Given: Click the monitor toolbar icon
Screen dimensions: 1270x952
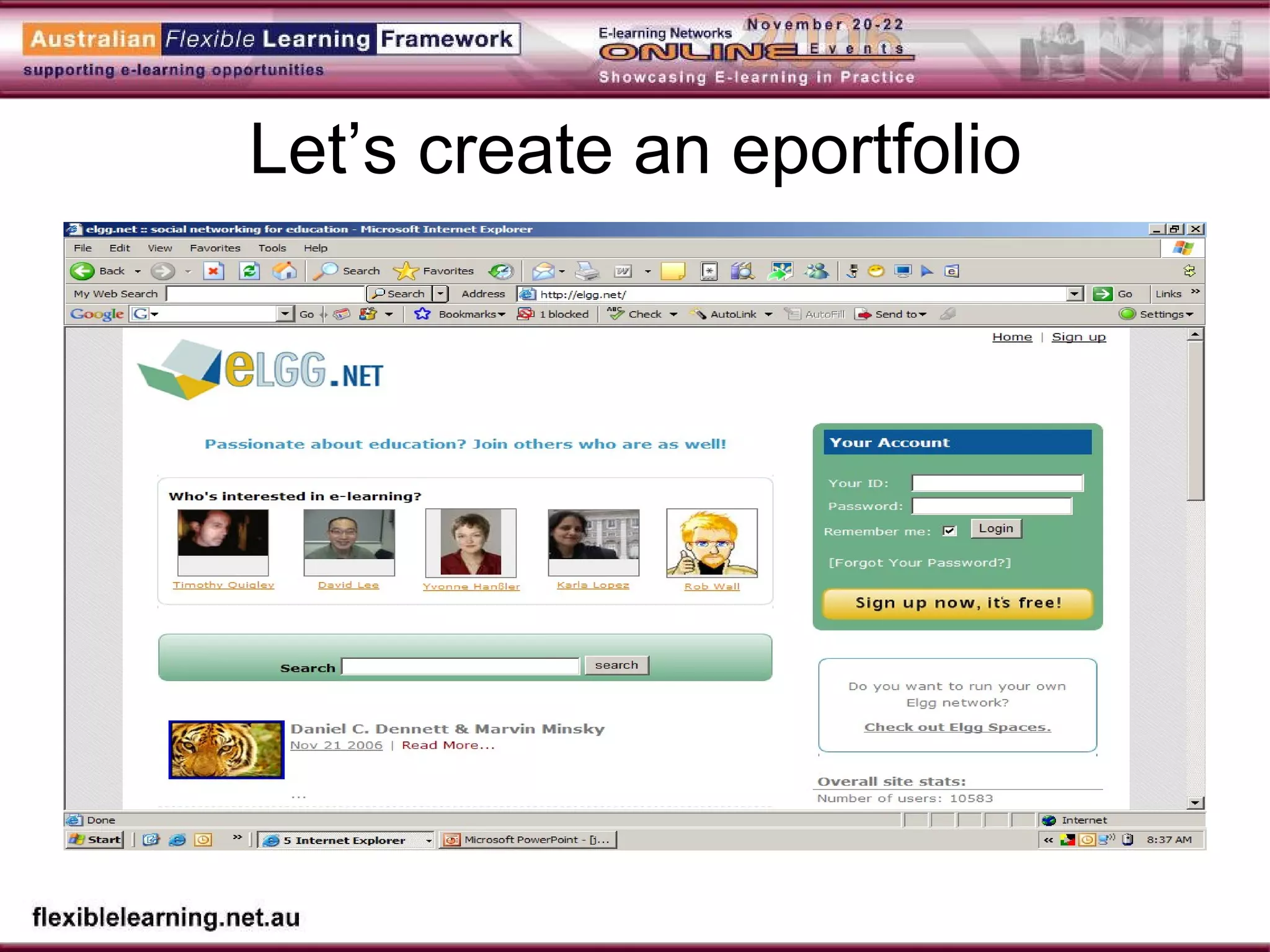Looking at the screenshot, I should 903,271.
